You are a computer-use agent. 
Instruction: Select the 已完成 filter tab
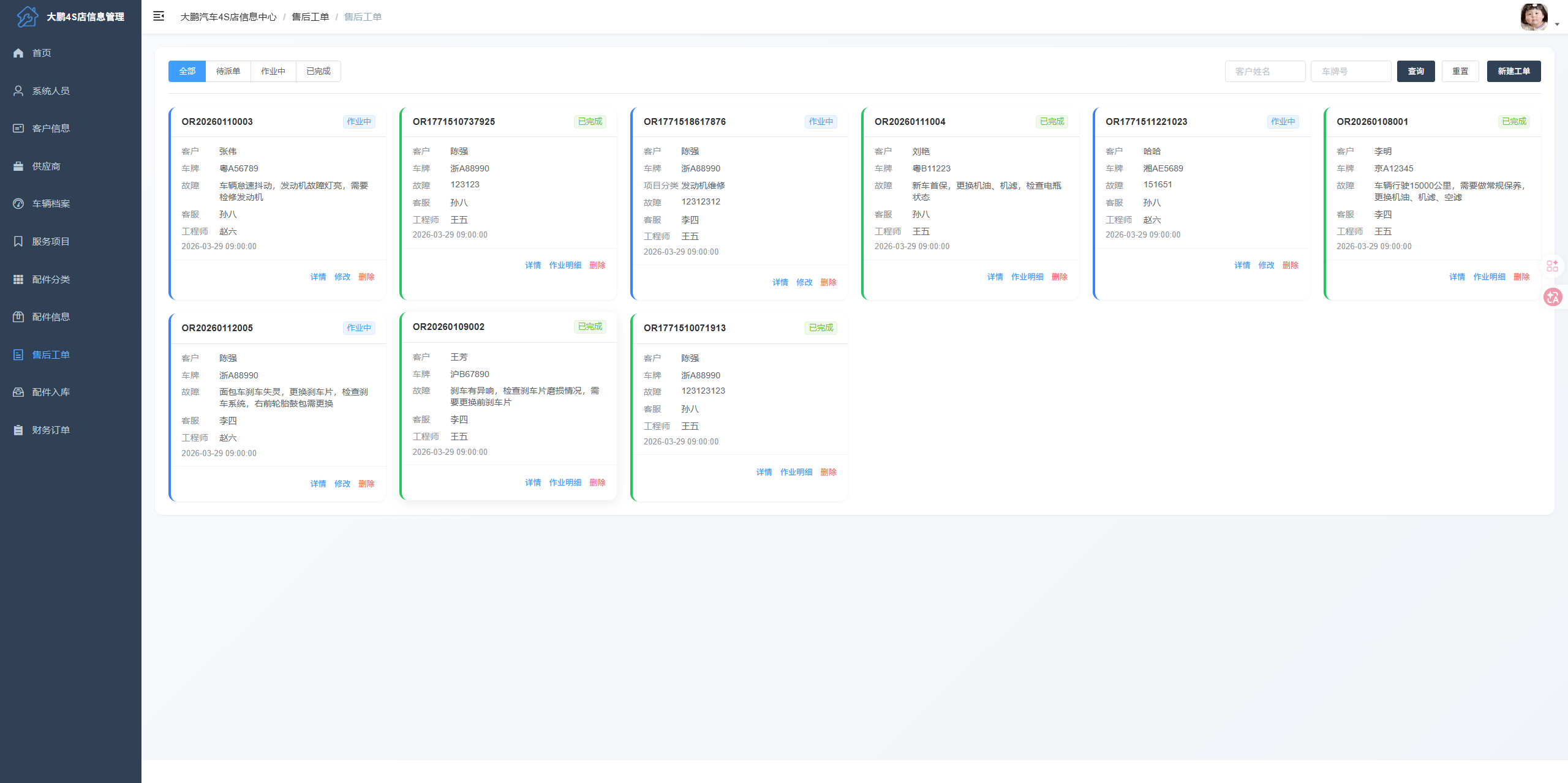pyautogui.click(x=318, y=72)
